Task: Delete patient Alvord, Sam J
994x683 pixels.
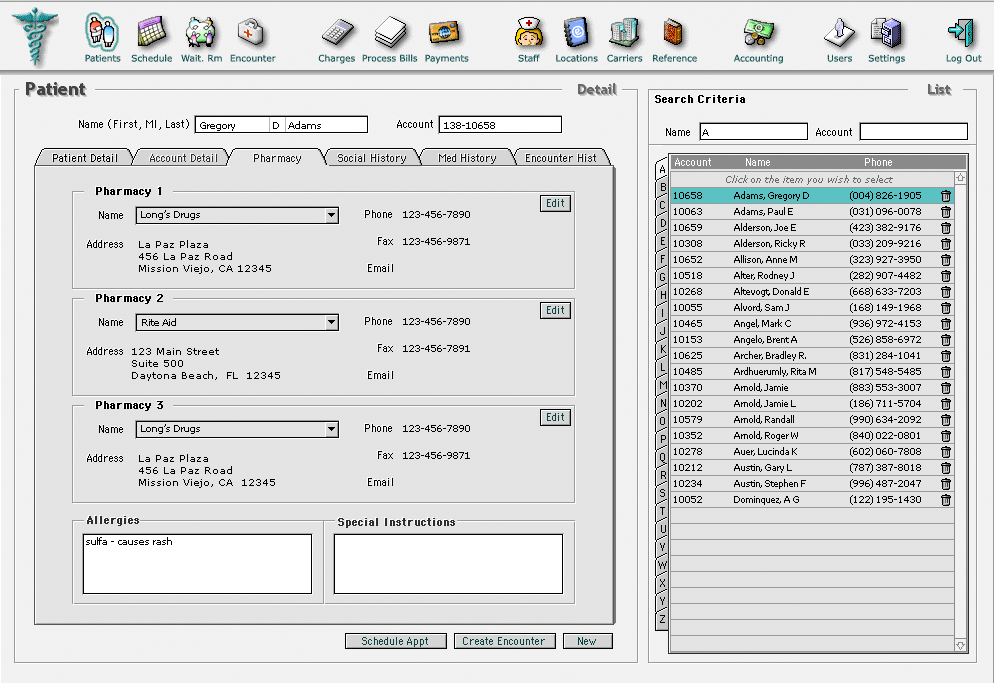Action: point(946,308)
